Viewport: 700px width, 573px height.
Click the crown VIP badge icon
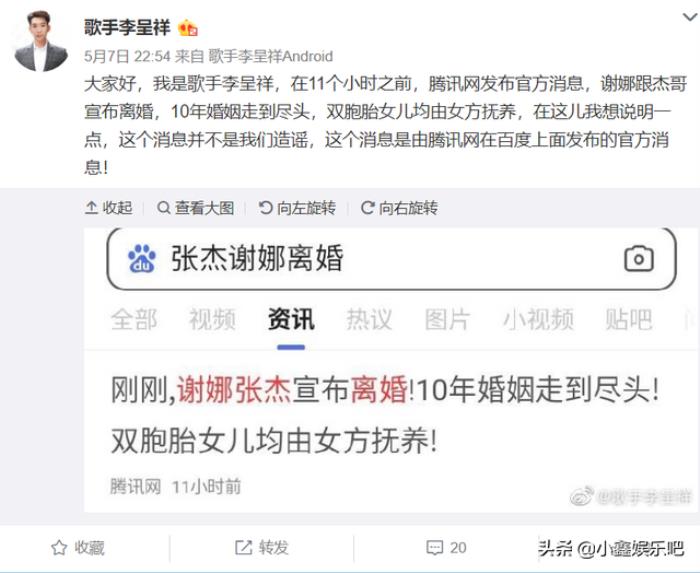point(188,28)
